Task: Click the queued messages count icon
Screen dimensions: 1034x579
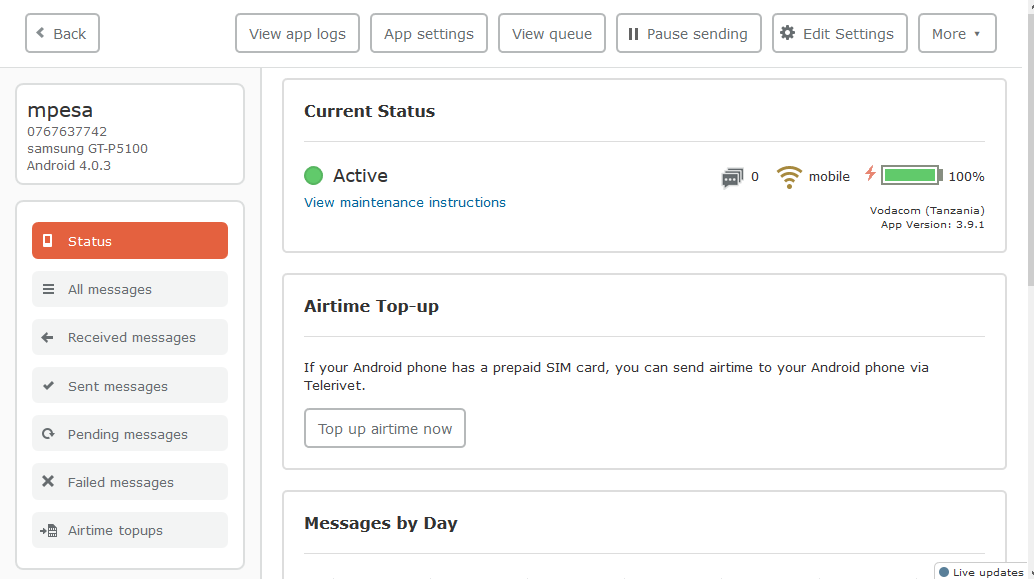Action: click(x=732, y=177)
